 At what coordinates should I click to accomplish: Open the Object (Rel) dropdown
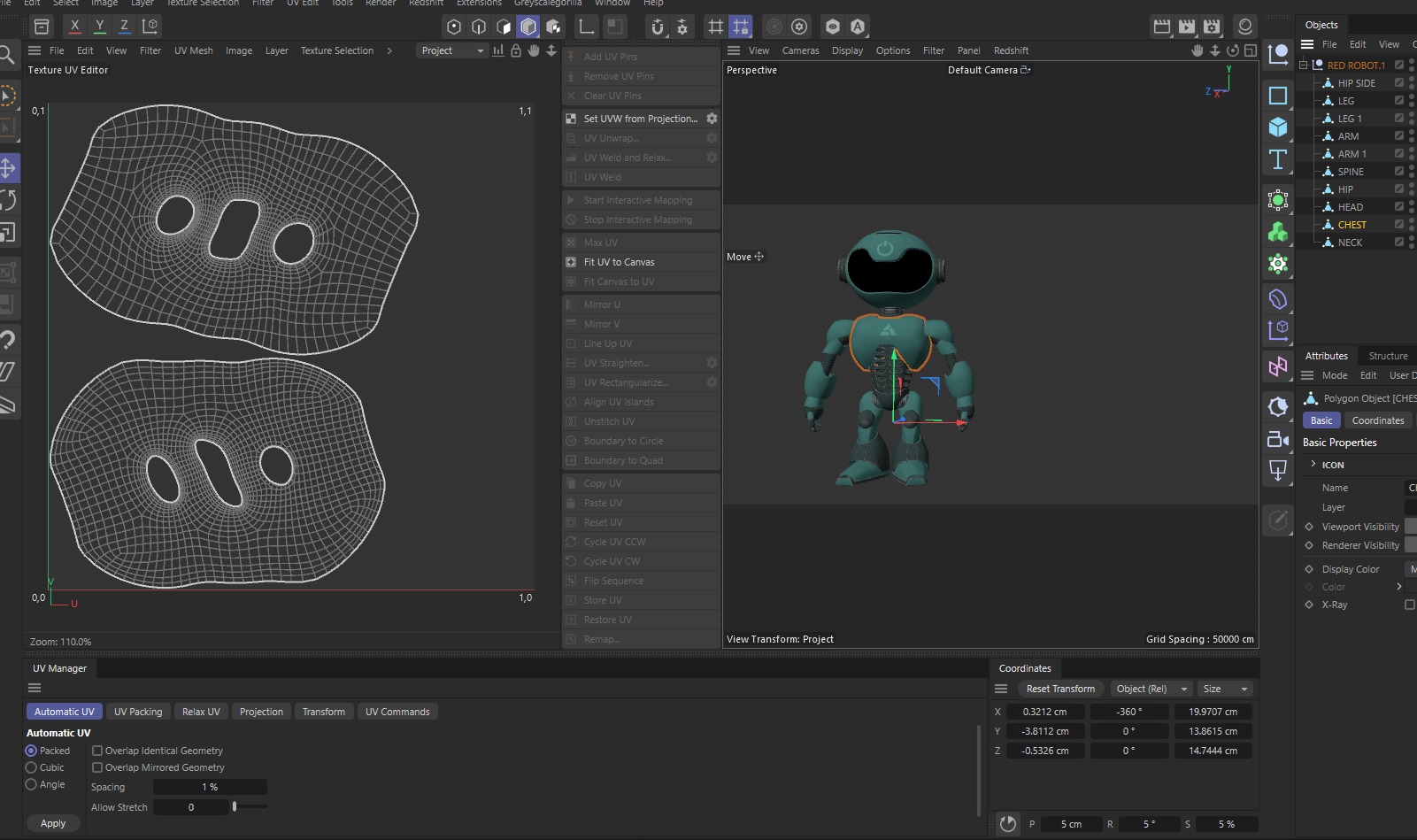[1151, 689]
